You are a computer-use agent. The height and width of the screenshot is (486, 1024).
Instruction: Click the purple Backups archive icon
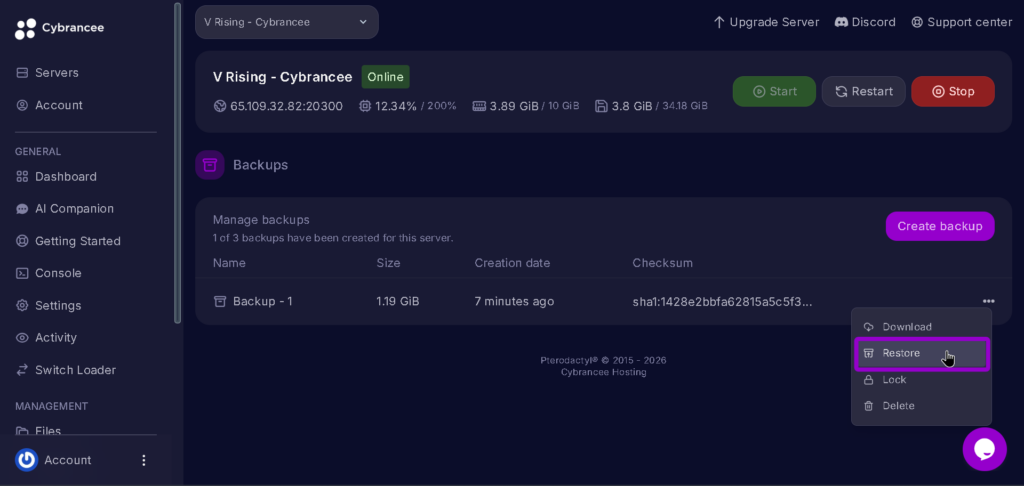tap(210, 165)
